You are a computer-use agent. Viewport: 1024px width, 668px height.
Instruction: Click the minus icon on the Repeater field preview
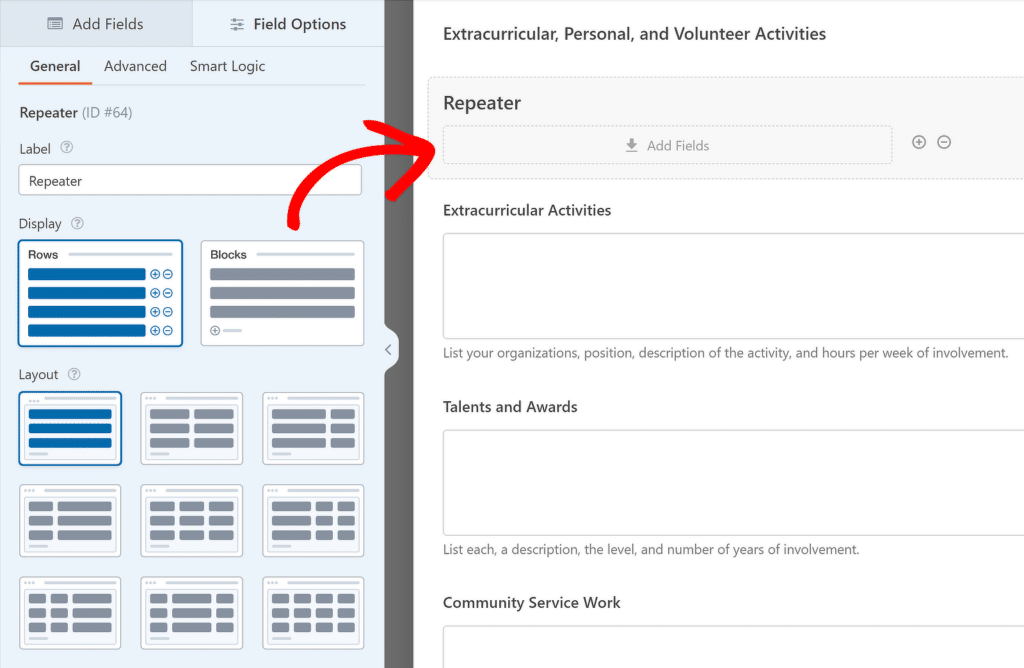(x=944, y=142)
